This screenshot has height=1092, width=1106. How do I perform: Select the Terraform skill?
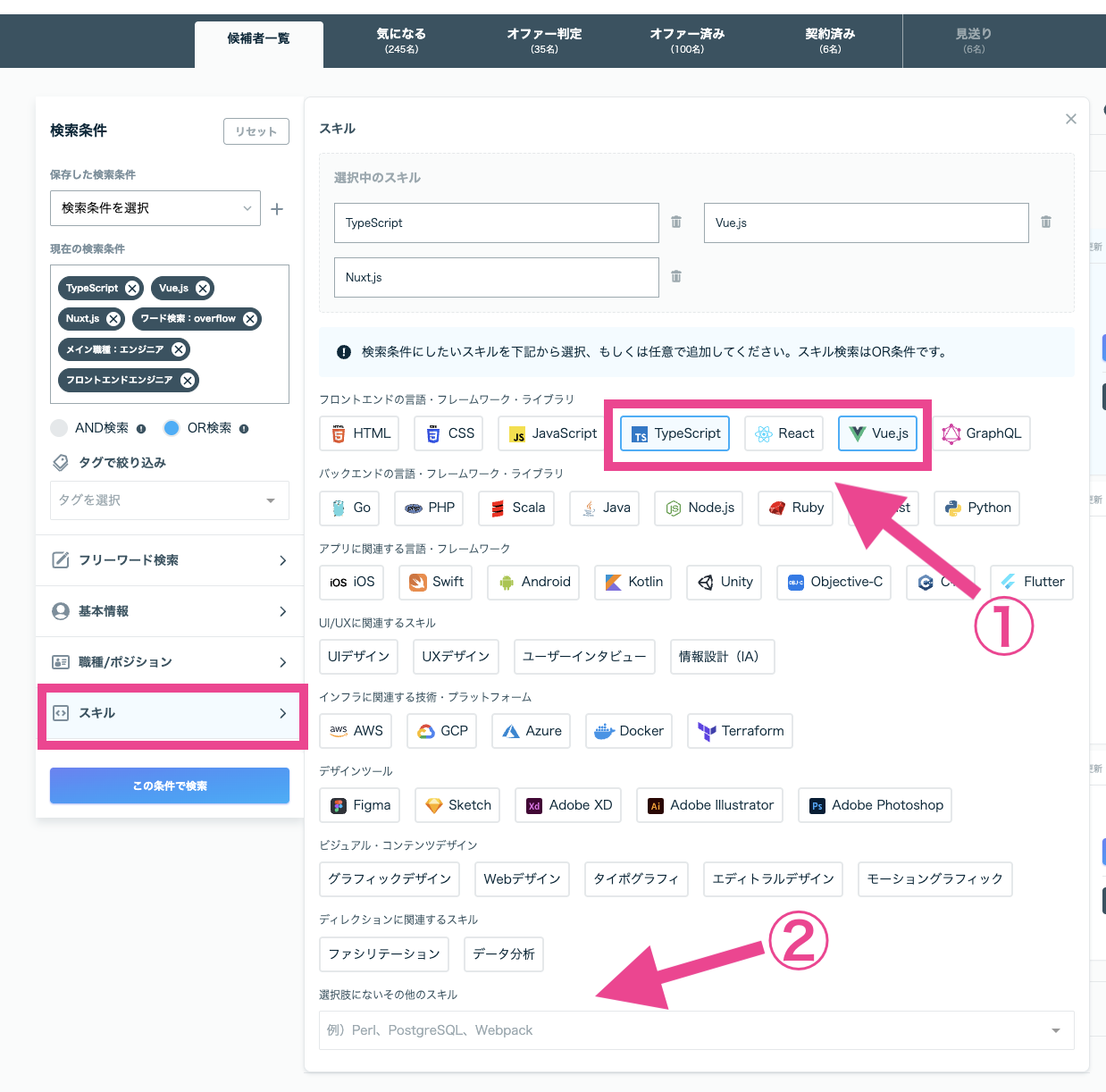coord(740,731)
